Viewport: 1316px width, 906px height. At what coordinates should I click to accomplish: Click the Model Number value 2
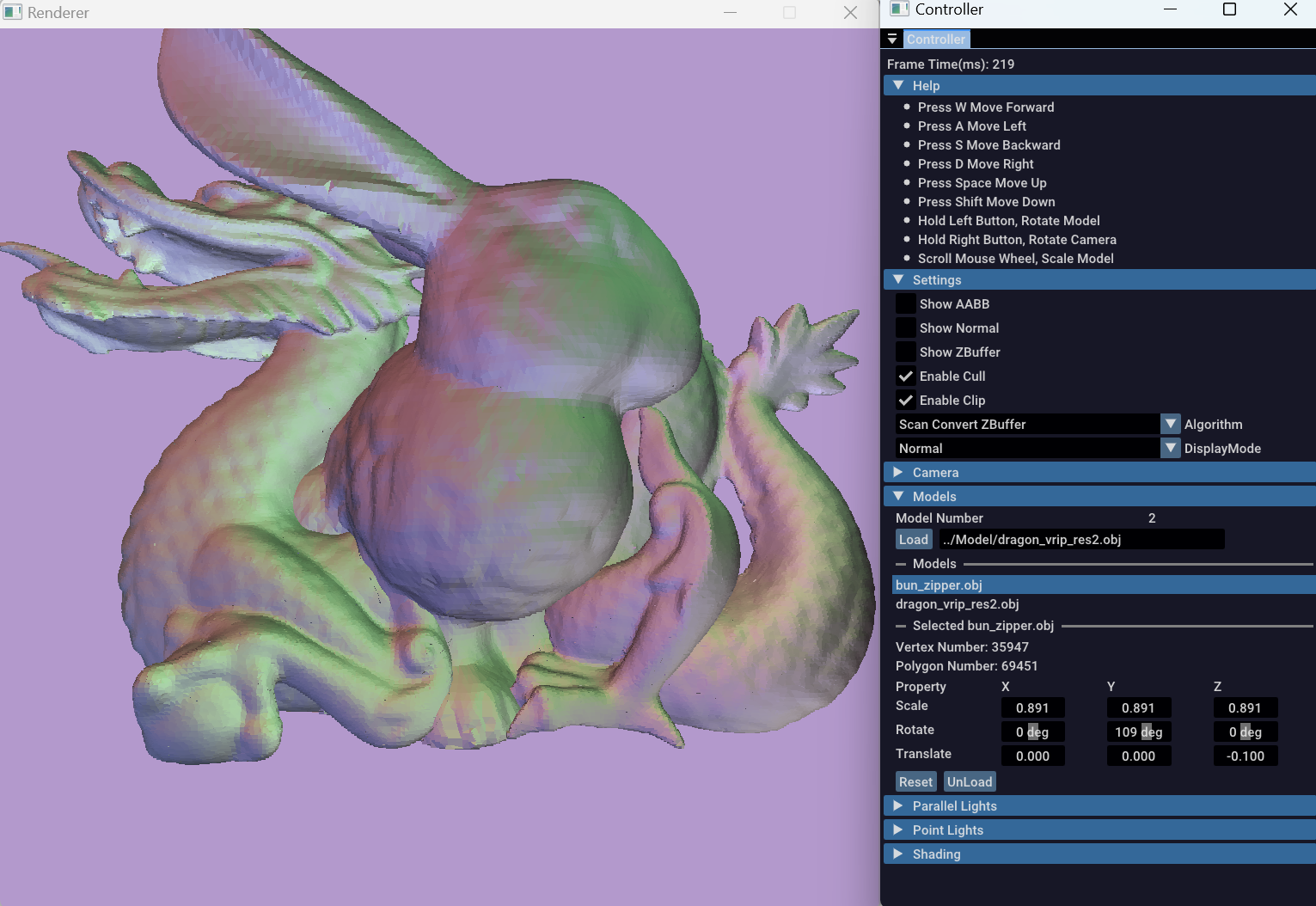coord(1152,518)
